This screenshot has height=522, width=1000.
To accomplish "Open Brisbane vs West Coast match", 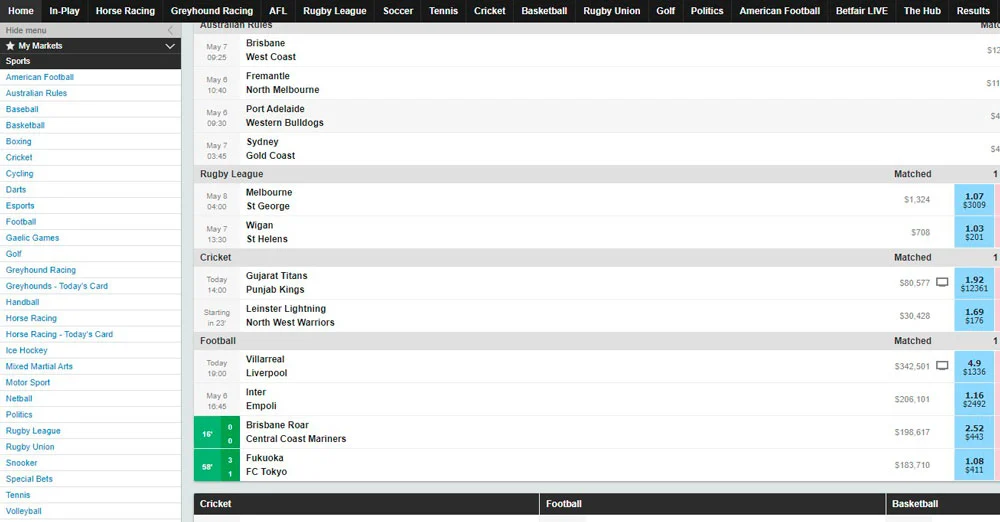I will coord(271,50).
